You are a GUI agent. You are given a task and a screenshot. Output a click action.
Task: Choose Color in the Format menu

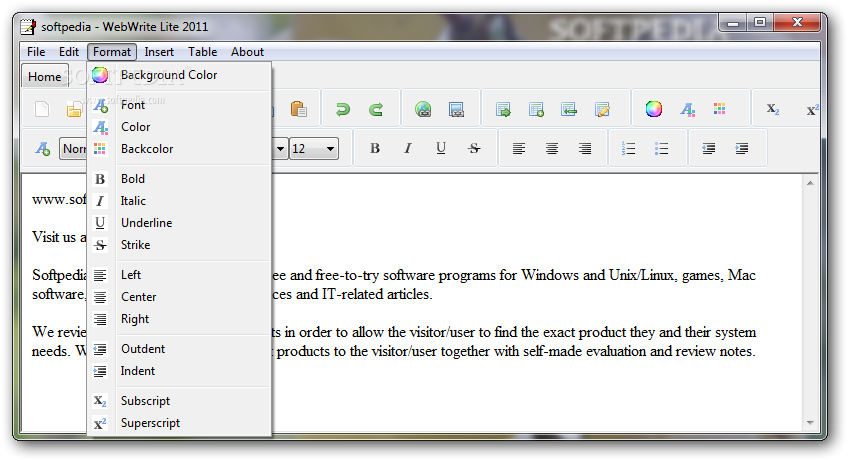[179, 127]
